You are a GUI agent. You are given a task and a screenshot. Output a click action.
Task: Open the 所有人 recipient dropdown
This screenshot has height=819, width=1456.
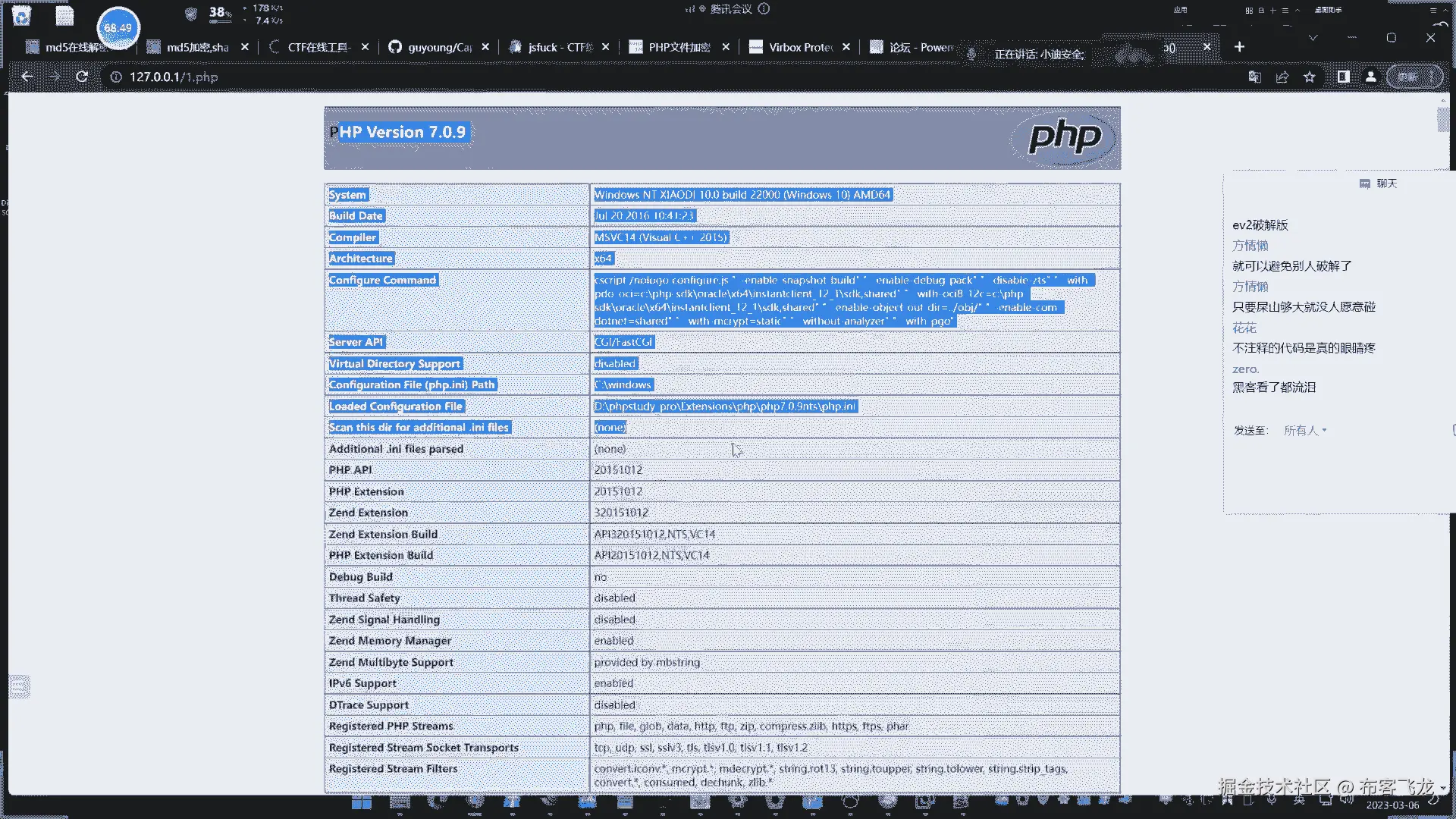click(1305, 430)
